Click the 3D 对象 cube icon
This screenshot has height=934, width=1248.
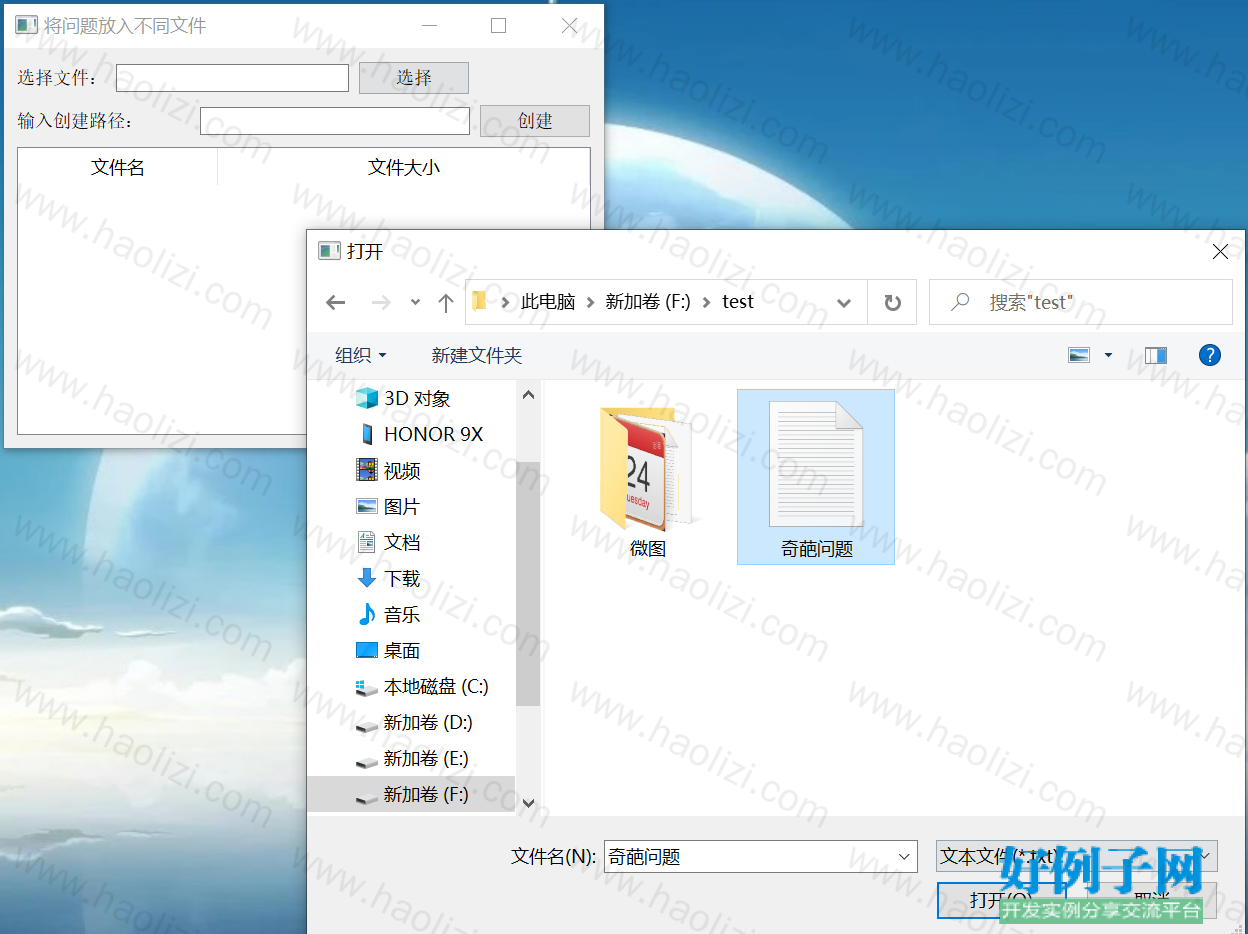coord(367,398)
